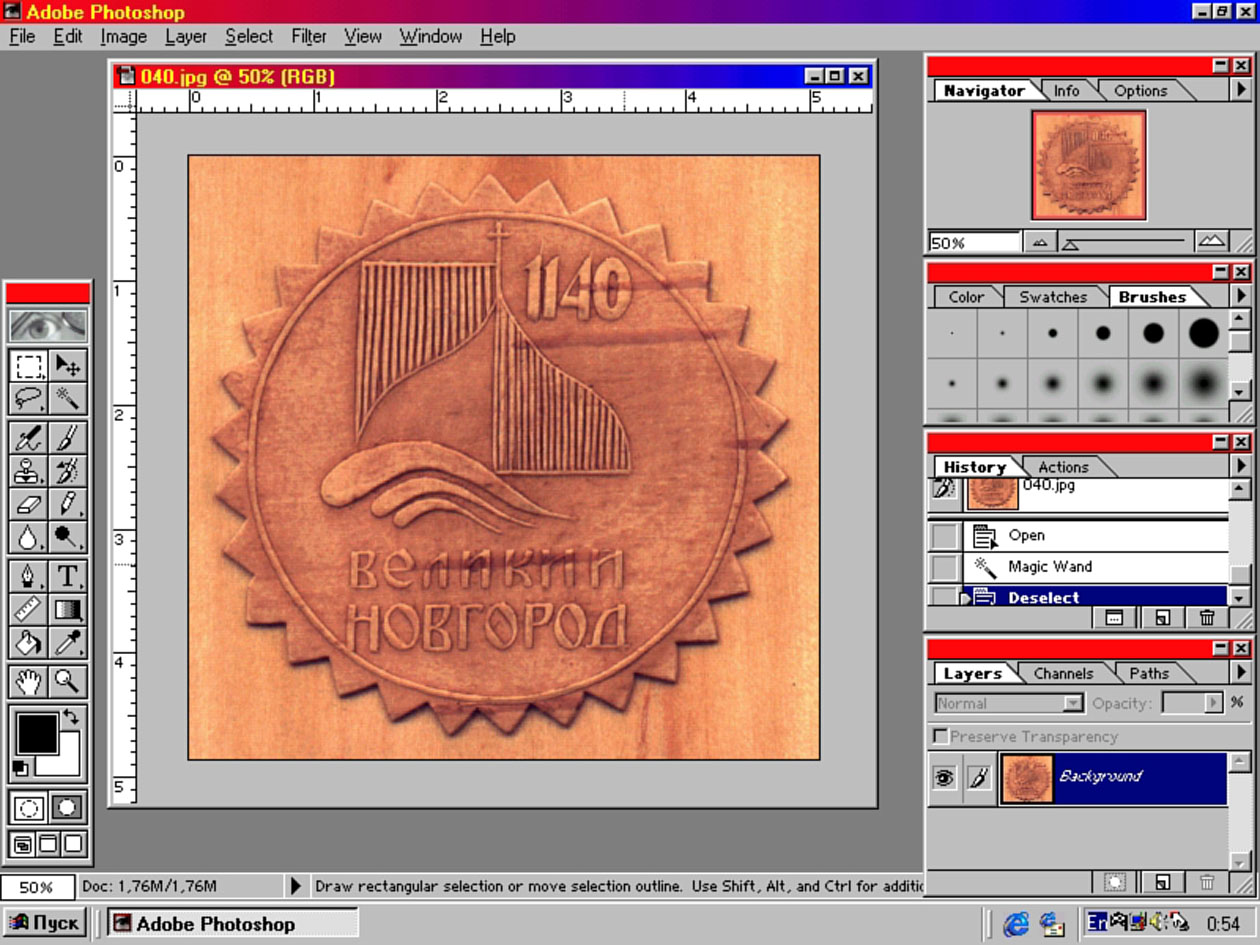The width and height of the screenshot is (1260, 945).
Task: Select the Hand tool
Action: click(x=28, y=682)
